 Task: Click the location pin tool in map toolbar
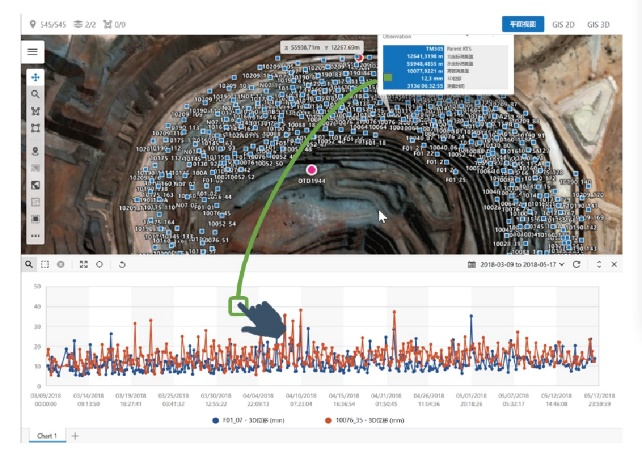click(35, 151)
